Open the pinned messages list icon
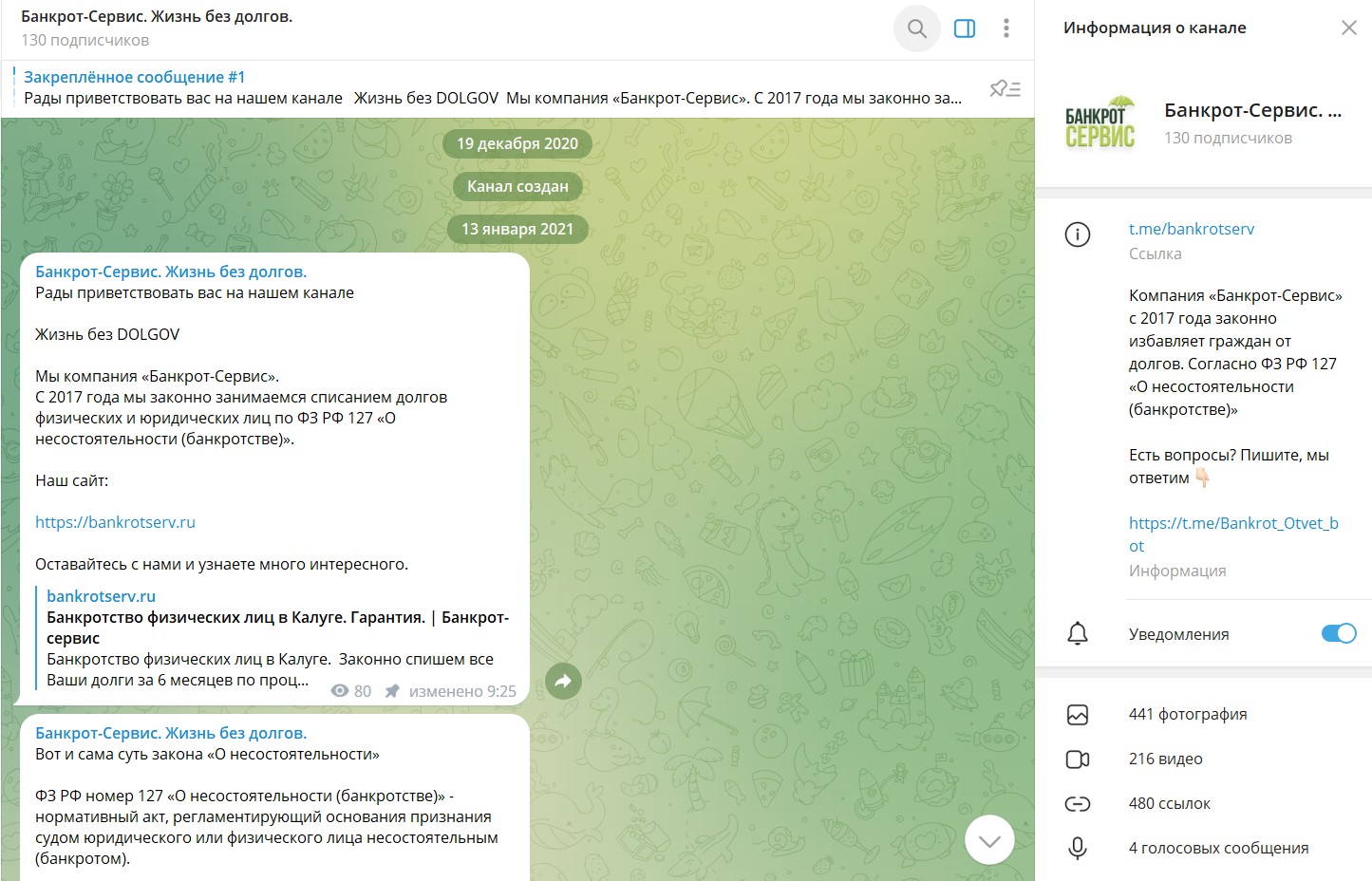This screenshot has height=881, width=1372. (1005, 88)
